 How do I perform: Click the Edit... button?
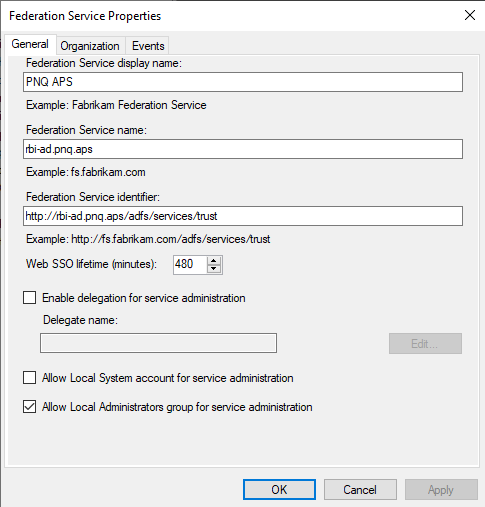pos(425,343)
